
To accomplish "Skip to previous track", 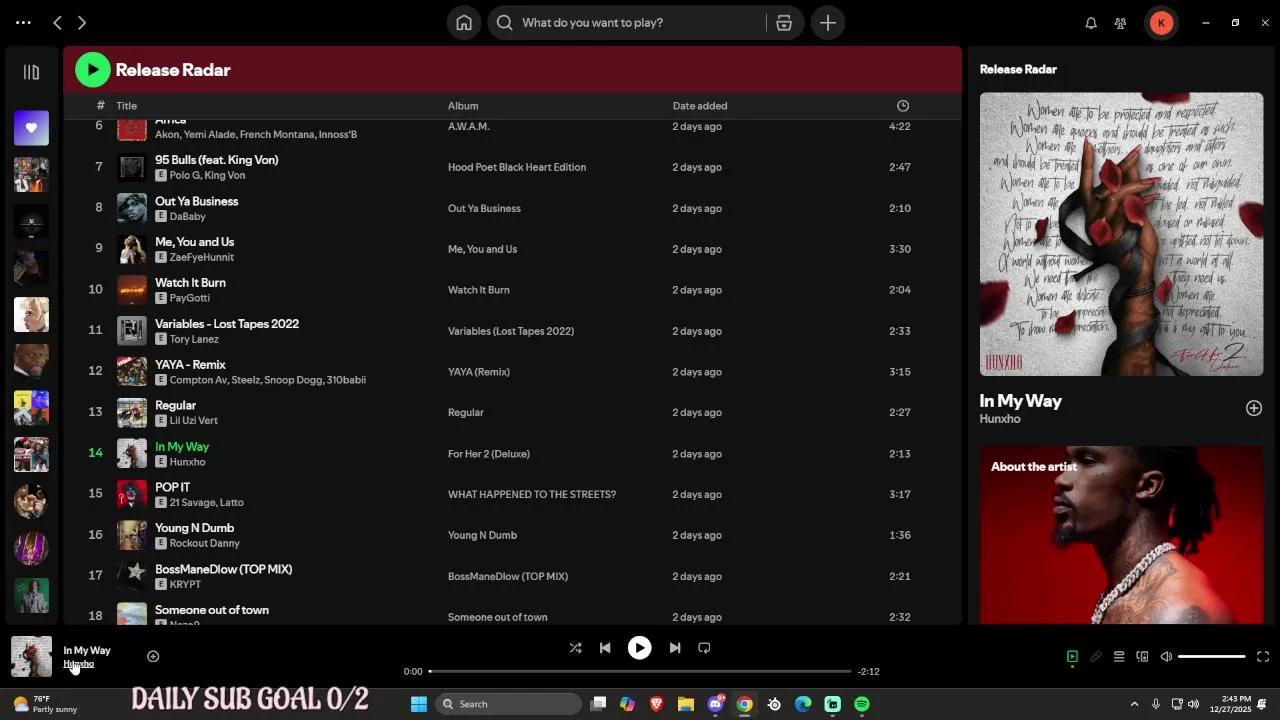I will pos(605,648).
